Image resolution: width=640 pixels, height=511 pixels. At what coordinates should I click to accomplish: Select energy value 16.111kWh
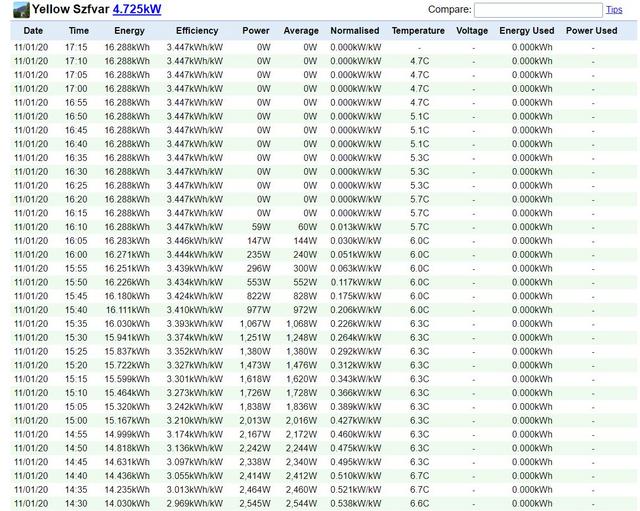(x=128, y=310)
